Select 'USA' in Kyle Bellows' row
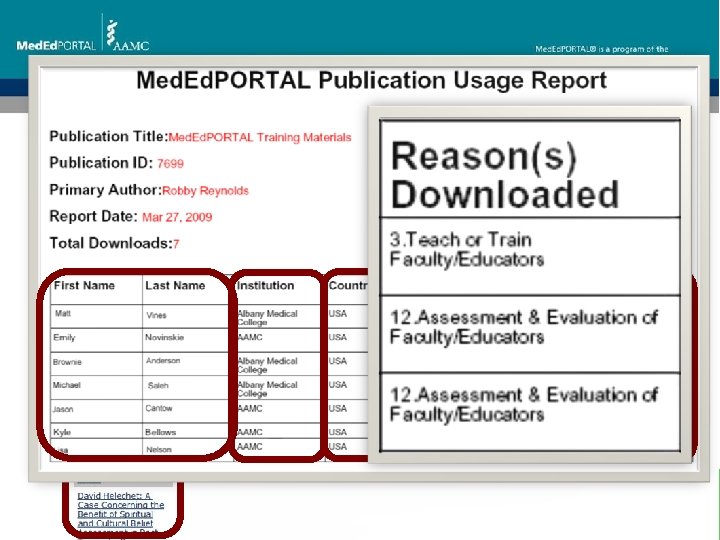The image size is (720, 540). point(338,432)
